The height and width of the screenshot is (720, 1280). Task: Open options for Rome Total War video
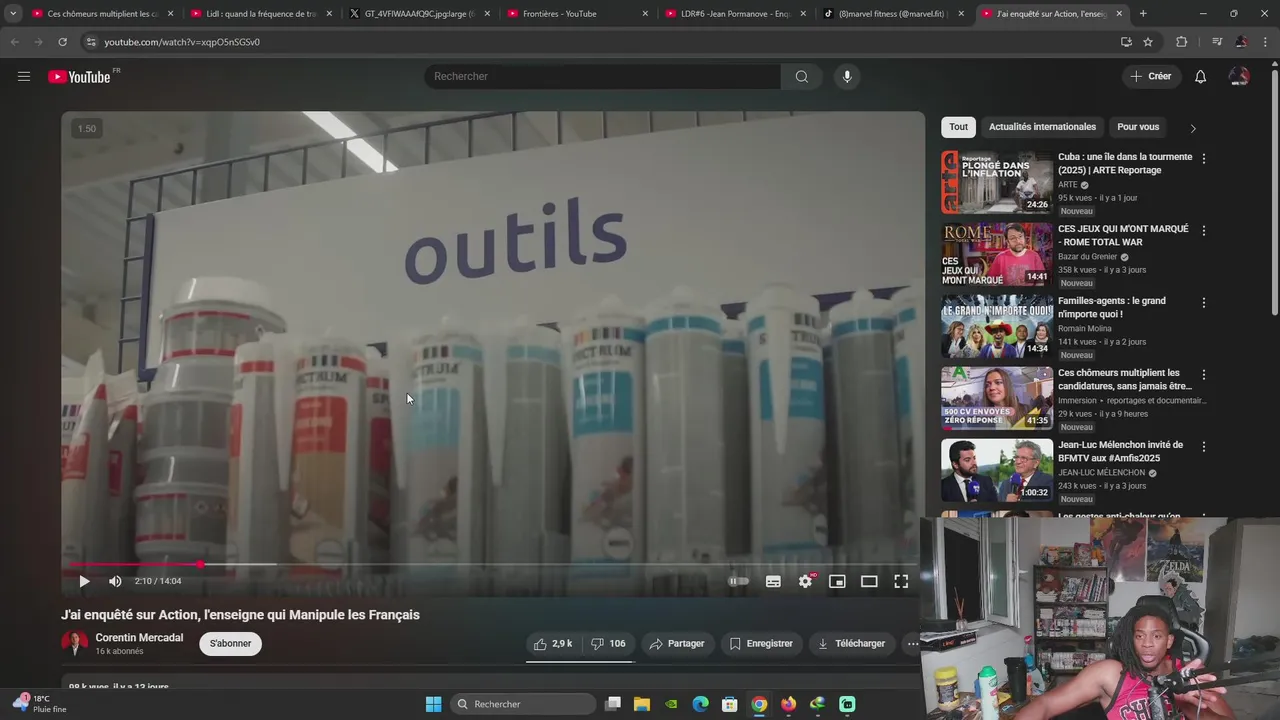[x=1203, y=231]
